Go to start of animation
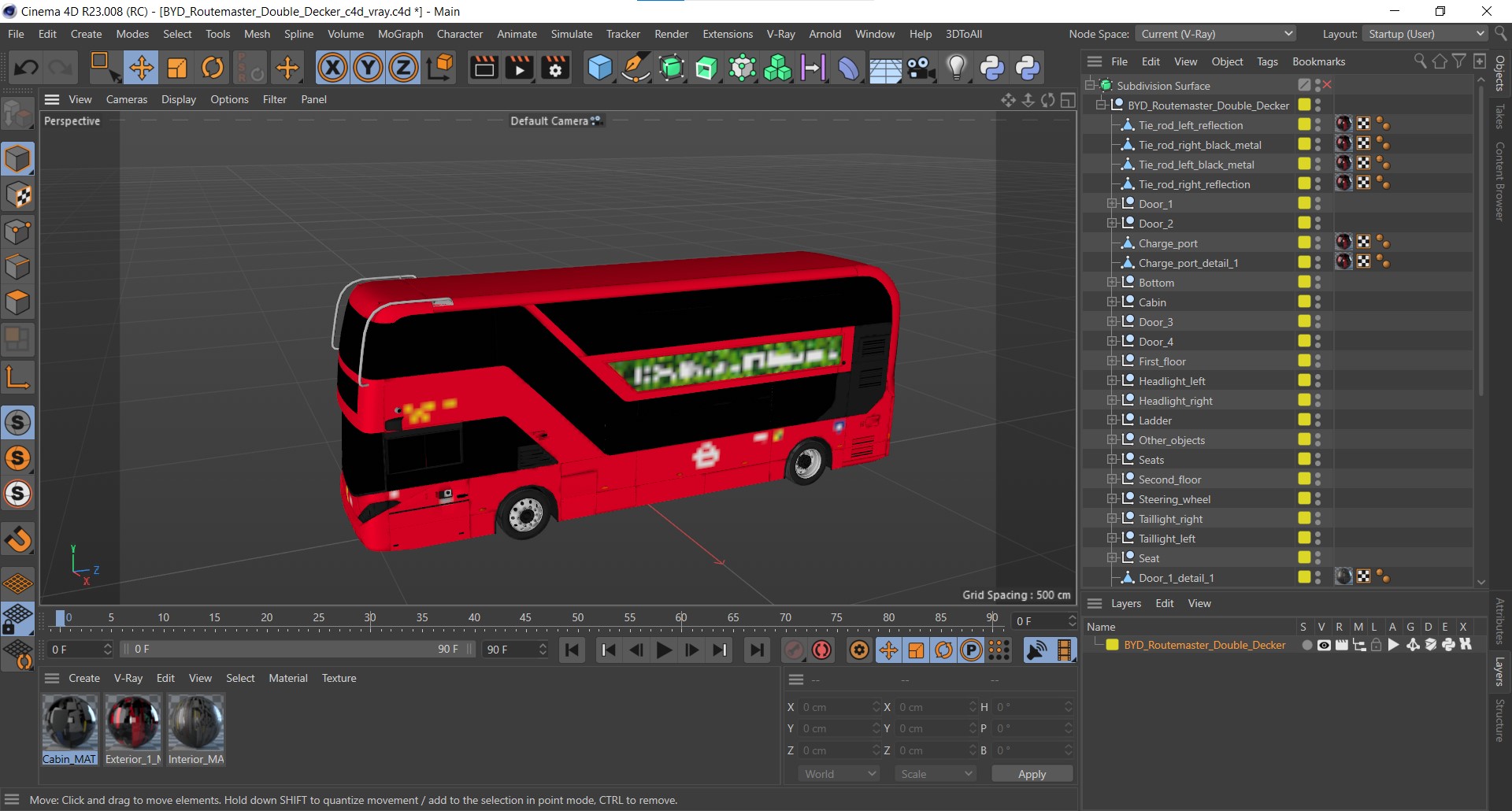Viewport: 1512px width, 811px height. click(572, 650)
